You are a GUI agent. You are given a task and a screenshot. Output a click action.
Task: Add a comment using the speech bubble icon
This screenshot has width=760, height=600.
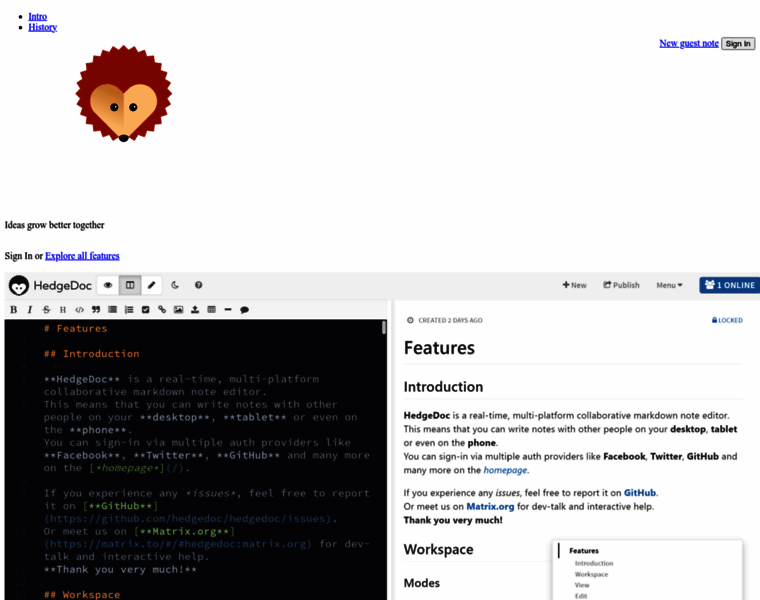click(244, 310)
